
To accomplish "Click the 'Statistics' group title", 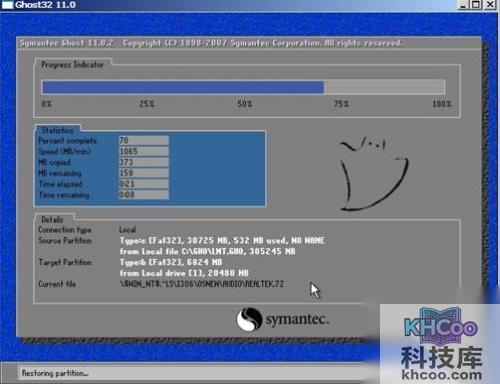I will tap(58, 130).
